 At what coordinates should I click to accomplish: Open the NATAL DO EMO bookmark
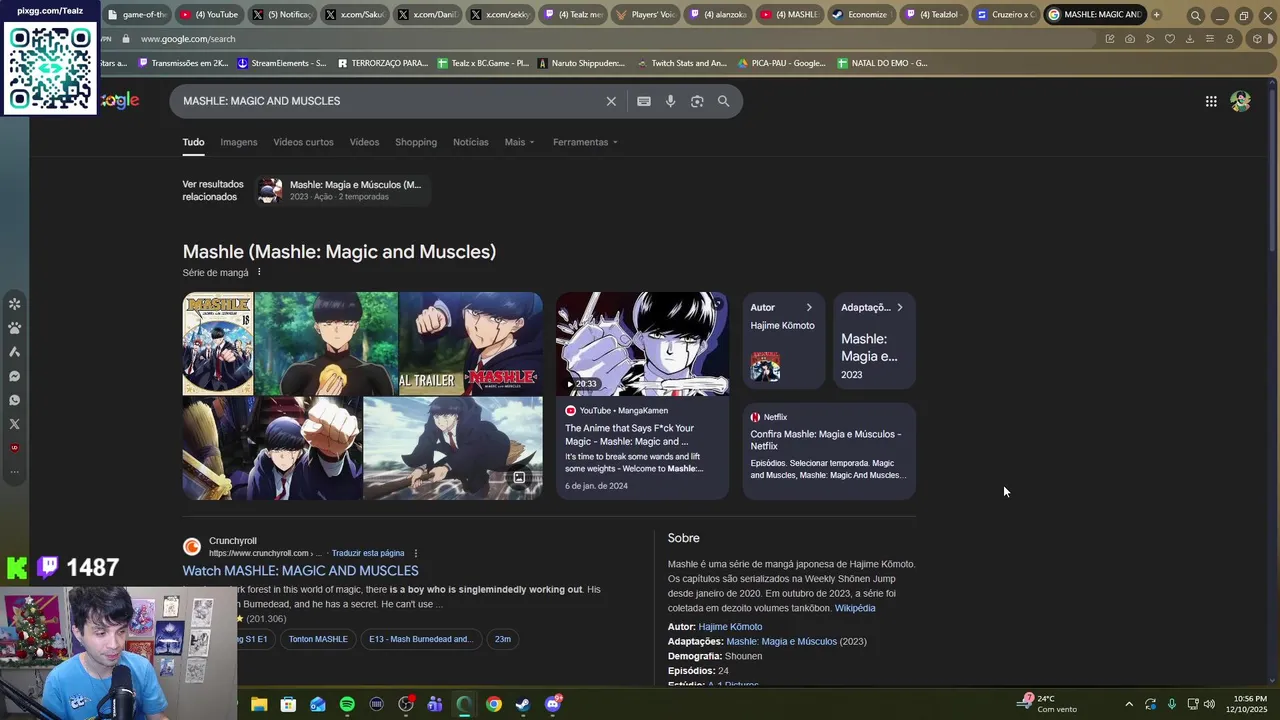point(882,63)
